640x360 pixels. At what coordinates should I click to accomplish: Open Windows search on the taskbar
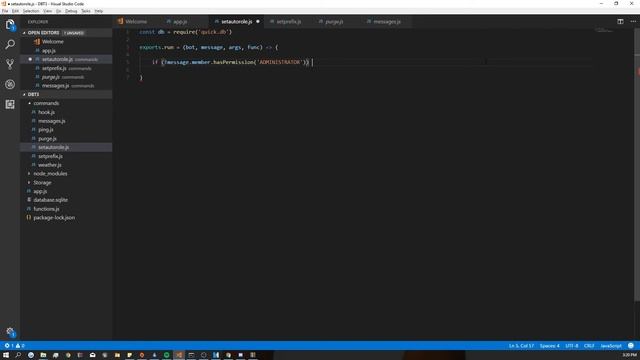point(18,355)
